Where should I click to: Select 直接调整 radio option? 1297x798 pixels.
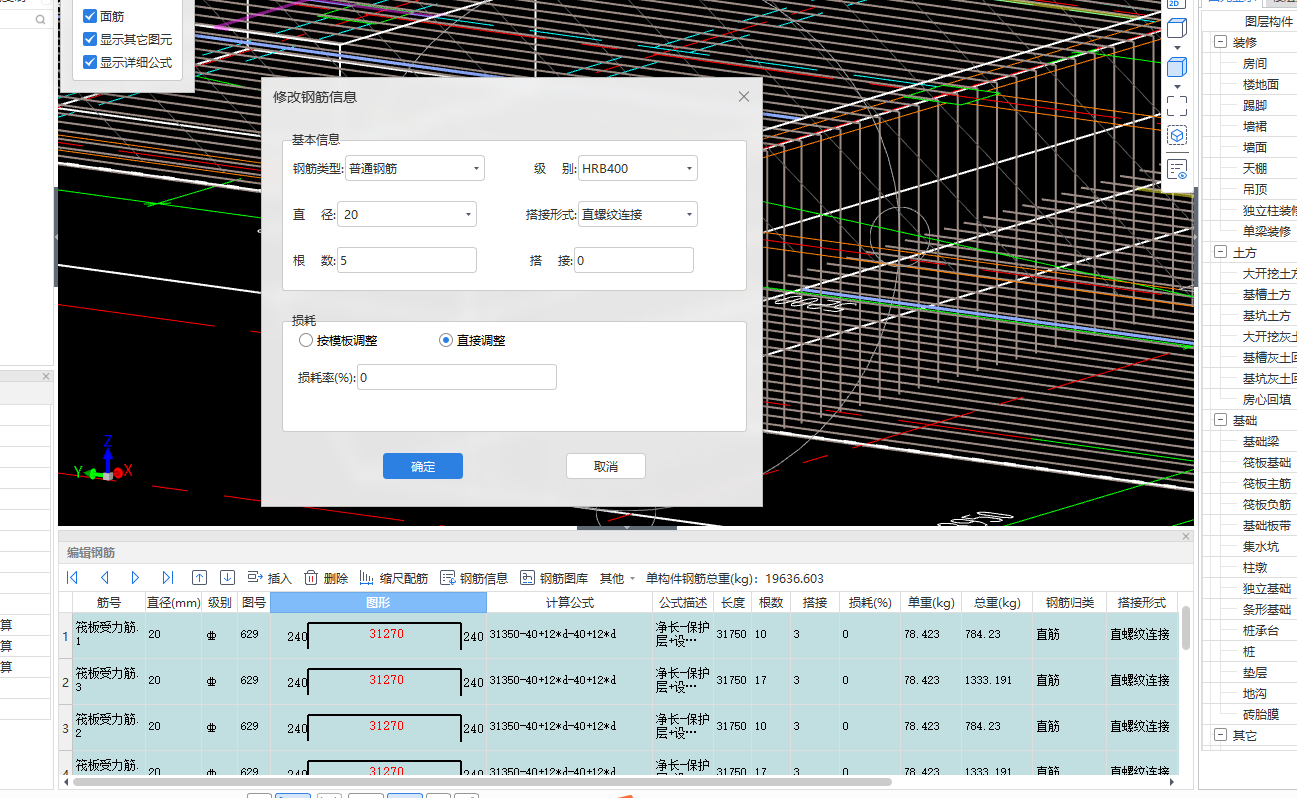click(x=446, y=341)
